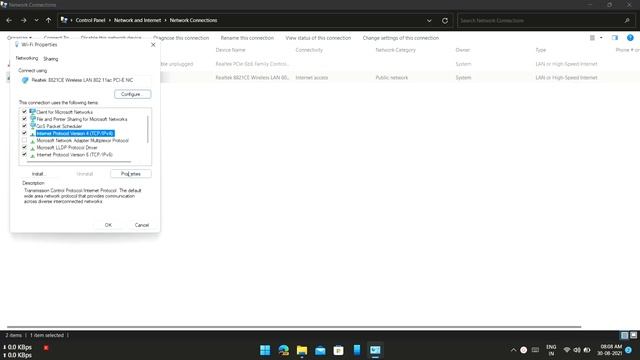640x360 pixels.
Task: Launch Microsoft Edge from the taskbar
Action: coord(283,350)
